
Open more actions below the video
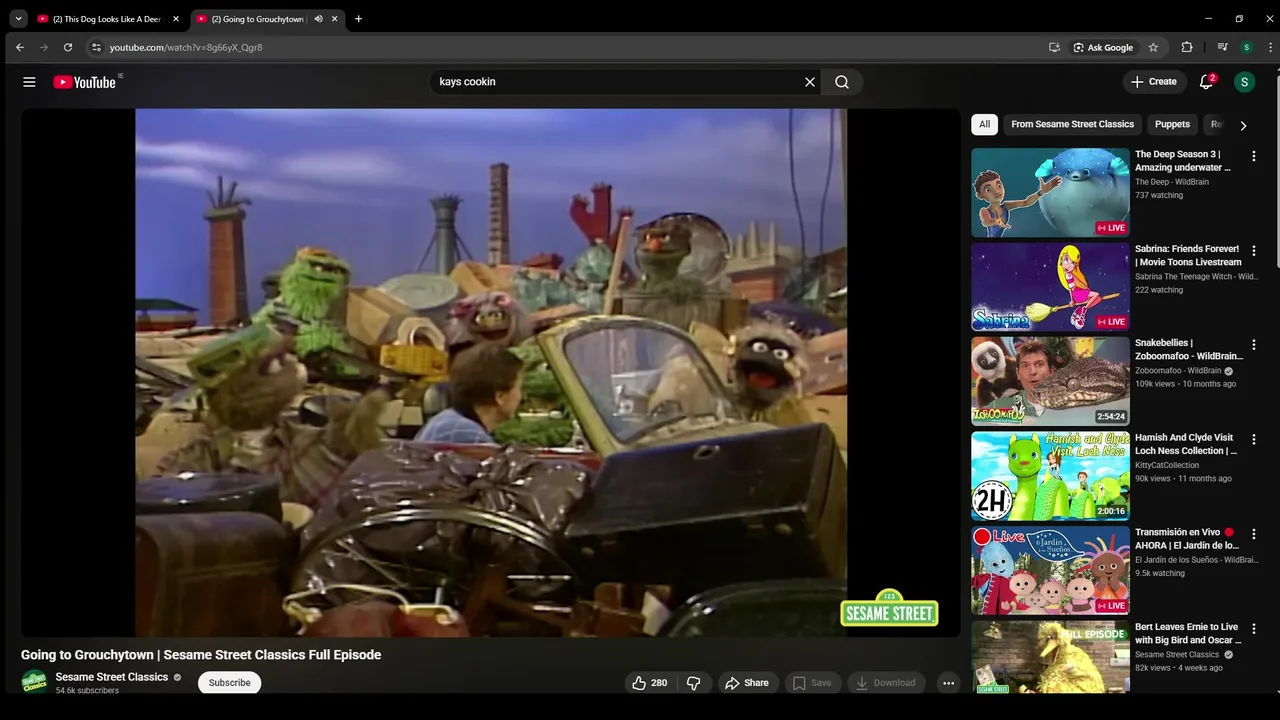(948, 683)
